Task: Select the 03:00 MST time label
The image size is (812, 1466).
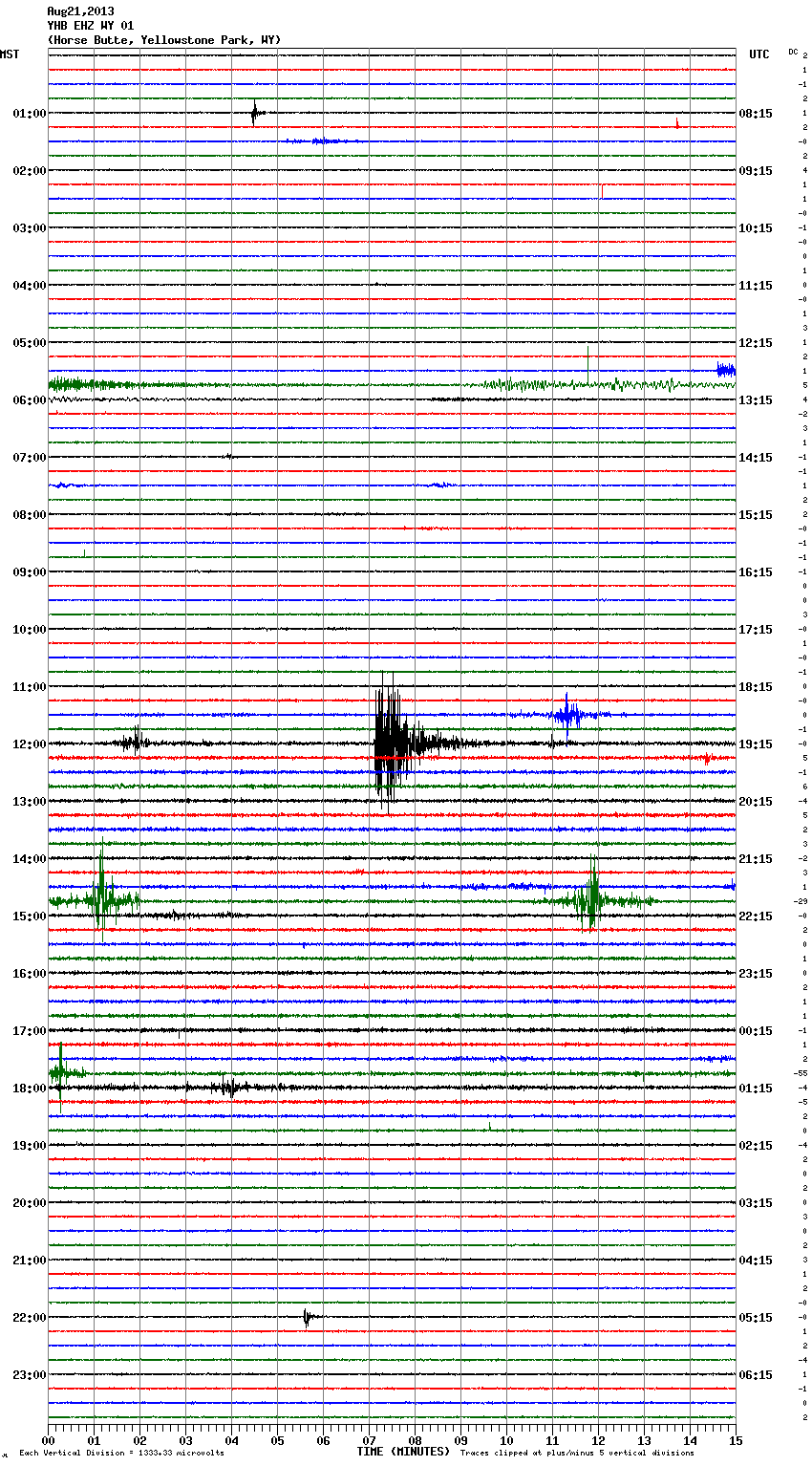Action: pyautogui.click(x=30, y=228)
